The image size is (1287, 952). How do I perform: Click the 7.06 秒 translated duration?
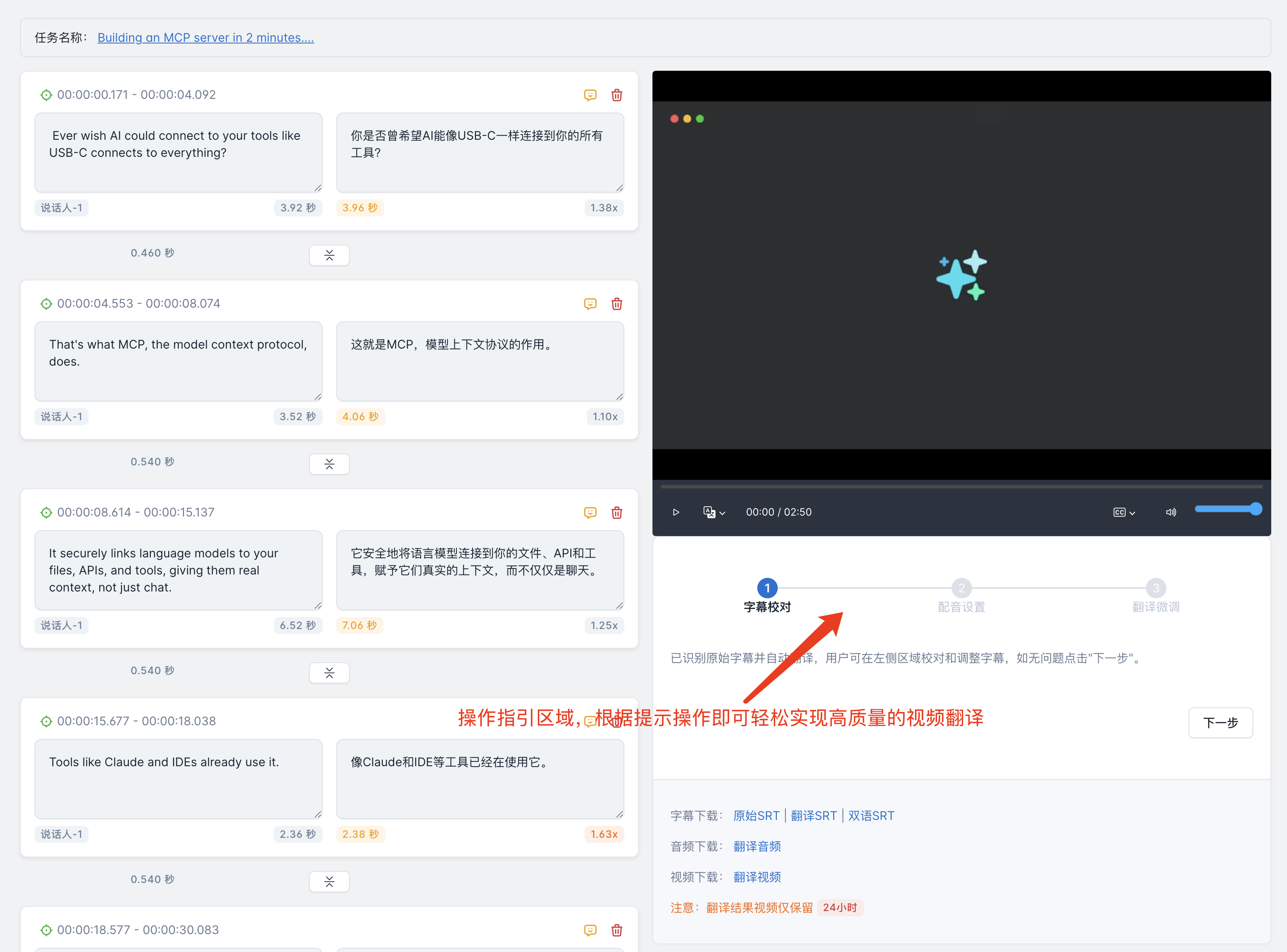(360, 625)
